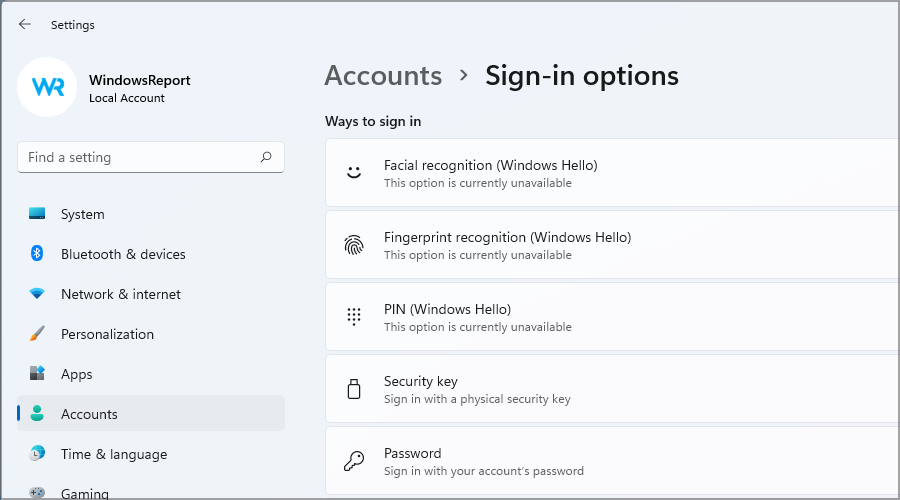Open the Apps settings category
The height and width of the screenshot is (500, 900).
pos(151,374)
